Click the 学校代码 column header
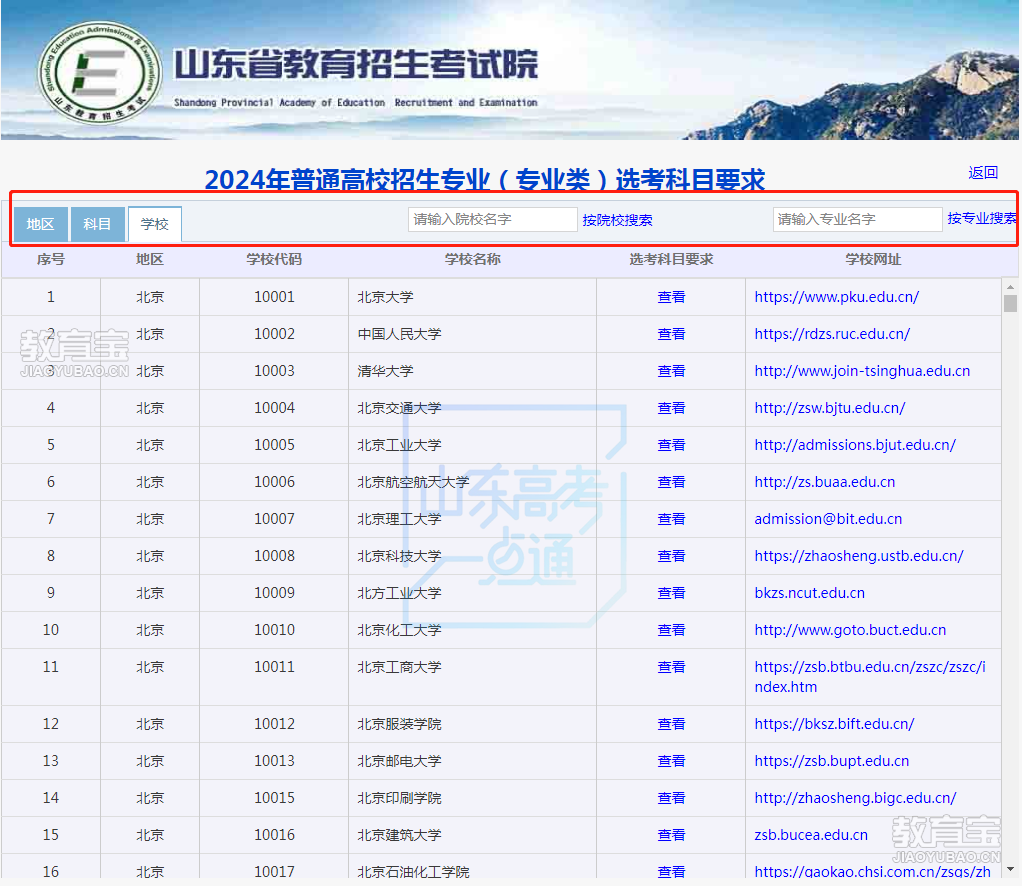This screenshot has width=1022, height=886. click(x=274, y=259)
